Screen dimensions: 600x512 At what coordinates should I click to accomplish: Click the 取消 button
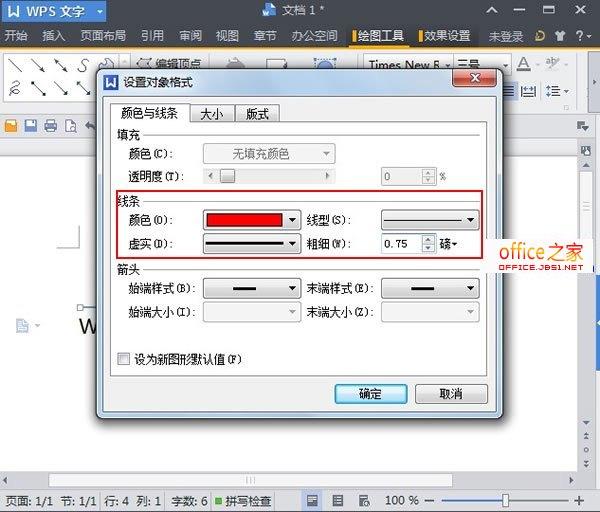coord(451,394)
